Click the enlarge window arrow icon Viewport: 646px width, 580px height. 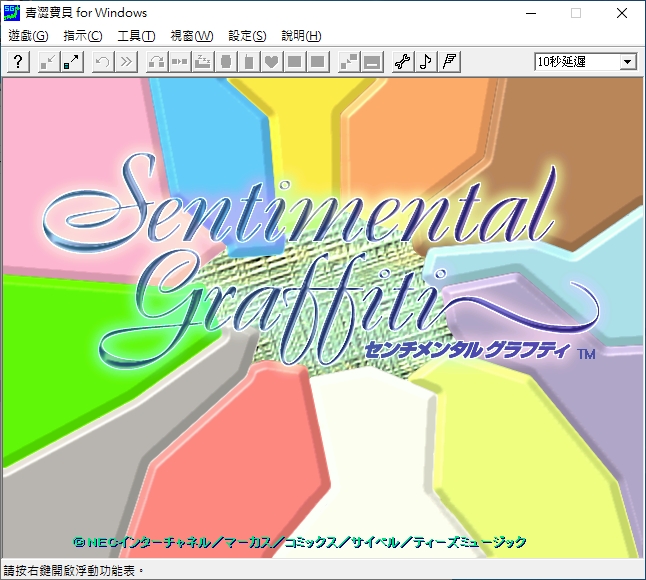click(x=72, y=62)
